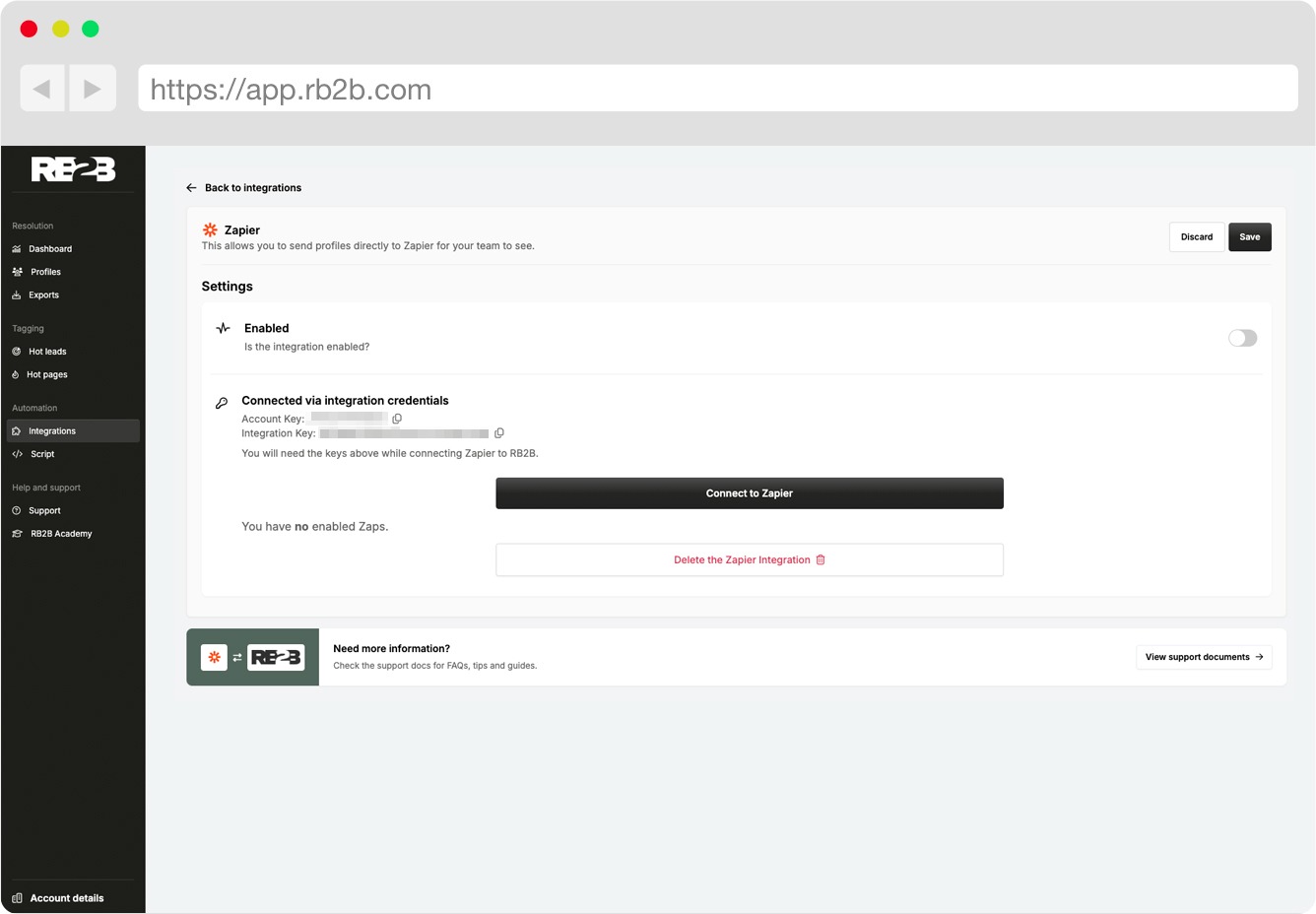
Task: Click the Support circle icon in the sidebar
Action: (x=17, y=511)
